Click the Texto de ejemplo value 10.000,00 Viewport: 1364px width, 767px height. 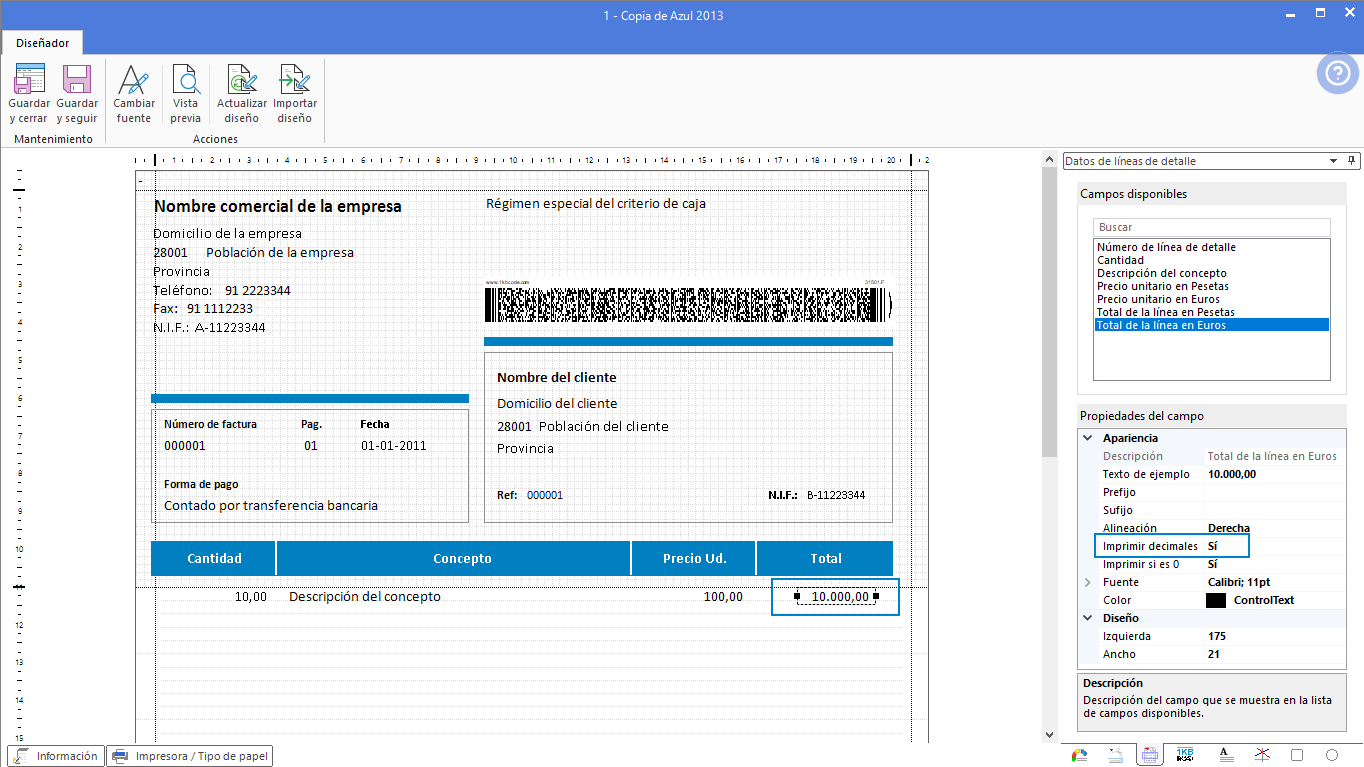pyautogui.click(x=1275, y=474)
